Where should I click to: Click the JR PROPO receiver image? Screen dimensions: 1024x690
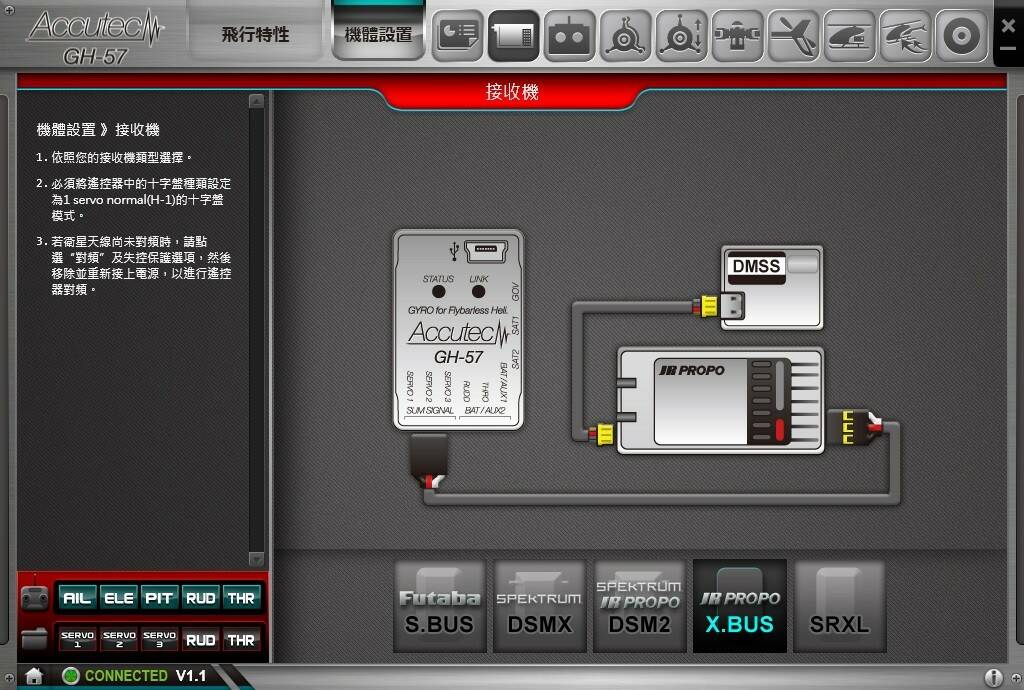(x=720, y=400)
